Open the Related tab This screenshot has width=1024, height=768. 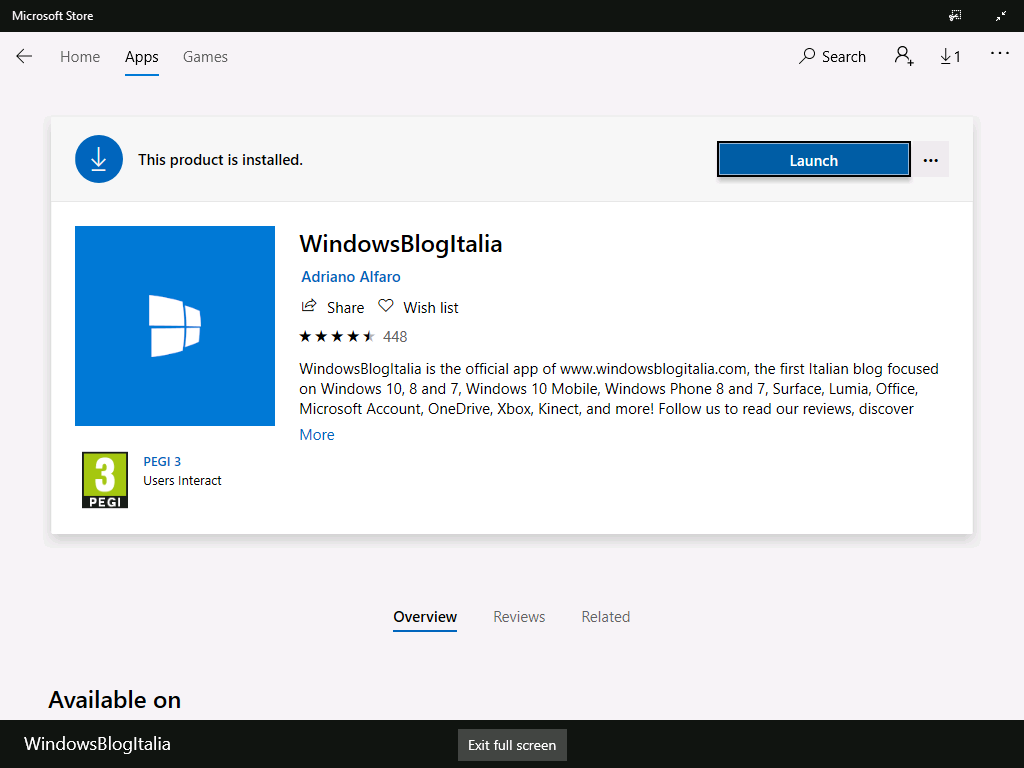[x=606, y=617]
